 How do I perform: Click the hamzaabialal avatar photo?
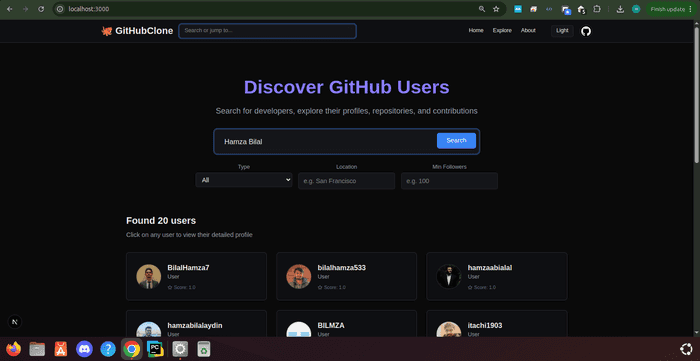point(449,277)
